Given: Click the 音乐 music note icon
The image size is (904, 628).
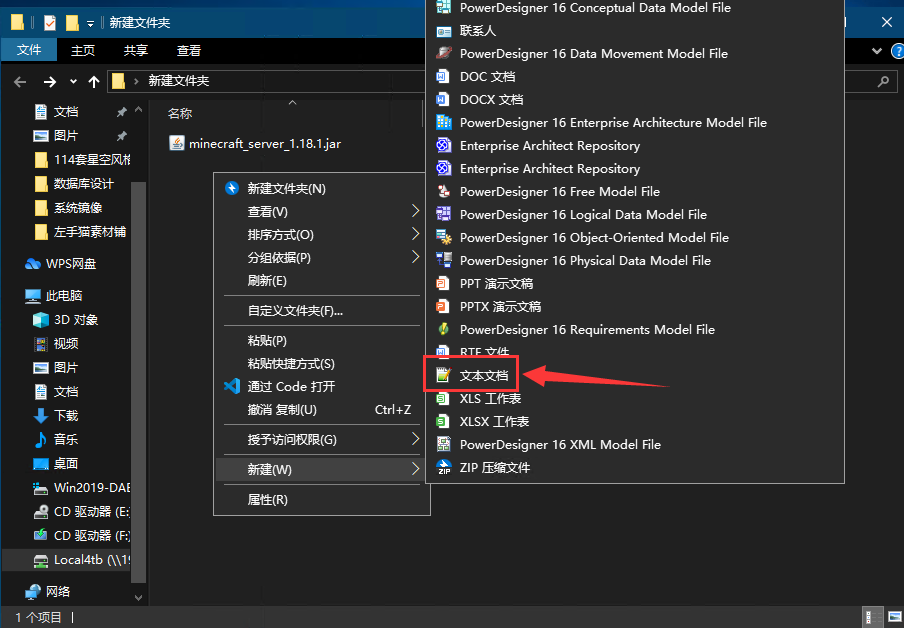Looking at the screenshot, I should tap(41, 439).
